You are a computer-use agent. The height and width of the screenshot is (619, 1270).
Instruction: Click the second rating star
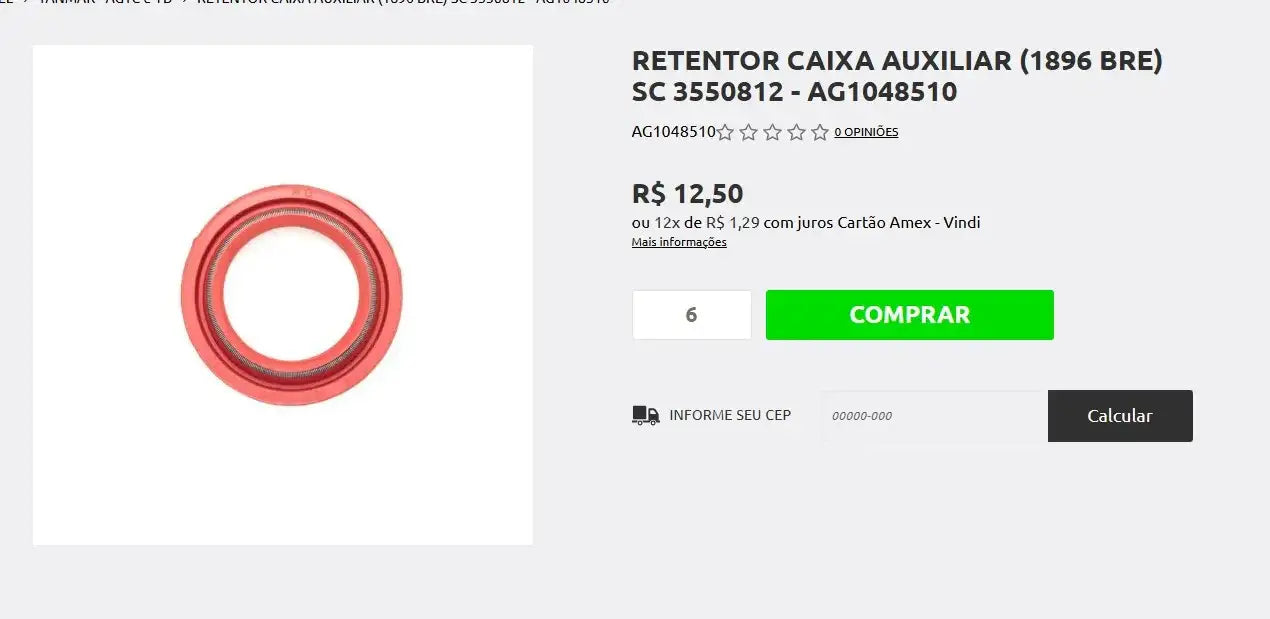pyautogui.click(x=749, y=132)
